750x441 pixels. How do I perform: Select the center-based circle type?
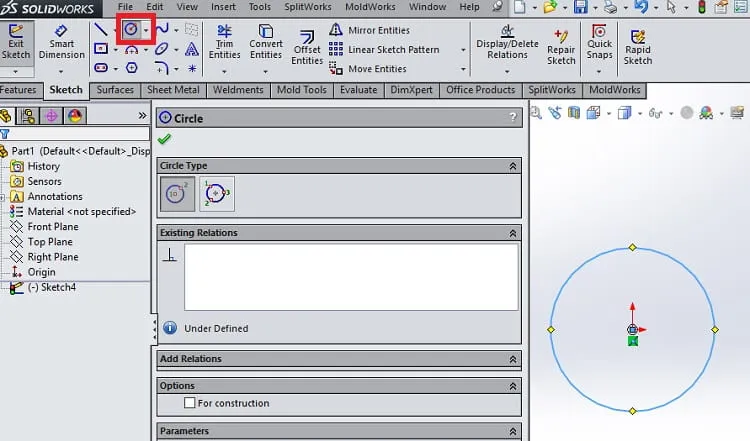pyautogui.click(x=177, y=194)
